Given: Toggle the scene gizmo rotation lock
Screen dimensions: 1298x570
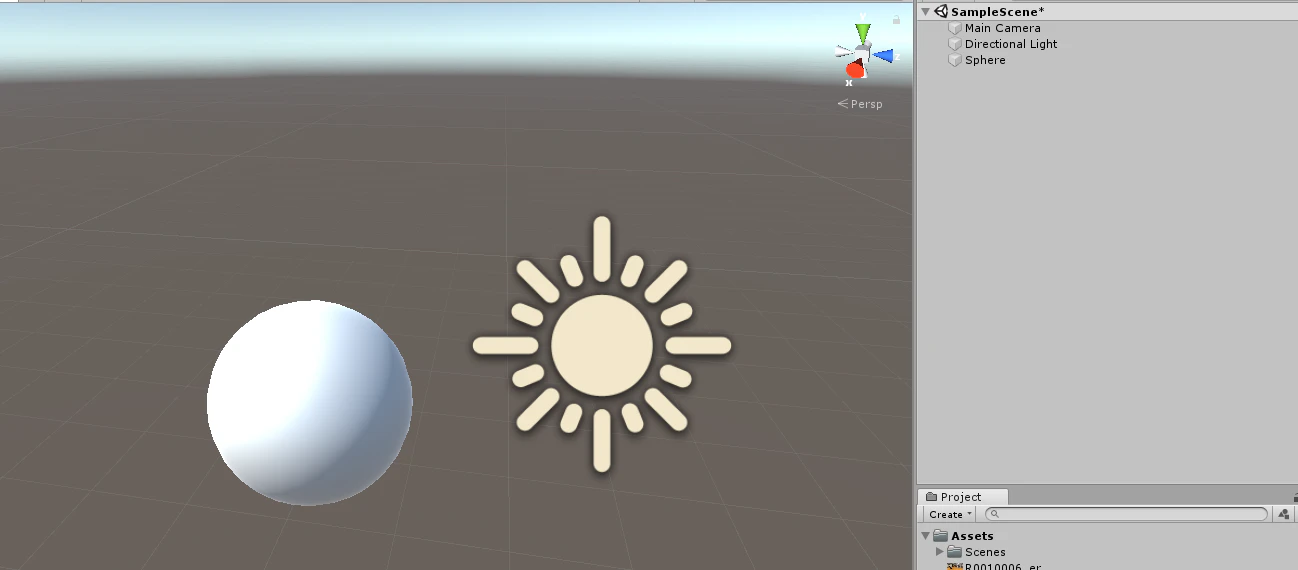Looking at the screenshot, I should pyautogui.click(x=896, y=19).
